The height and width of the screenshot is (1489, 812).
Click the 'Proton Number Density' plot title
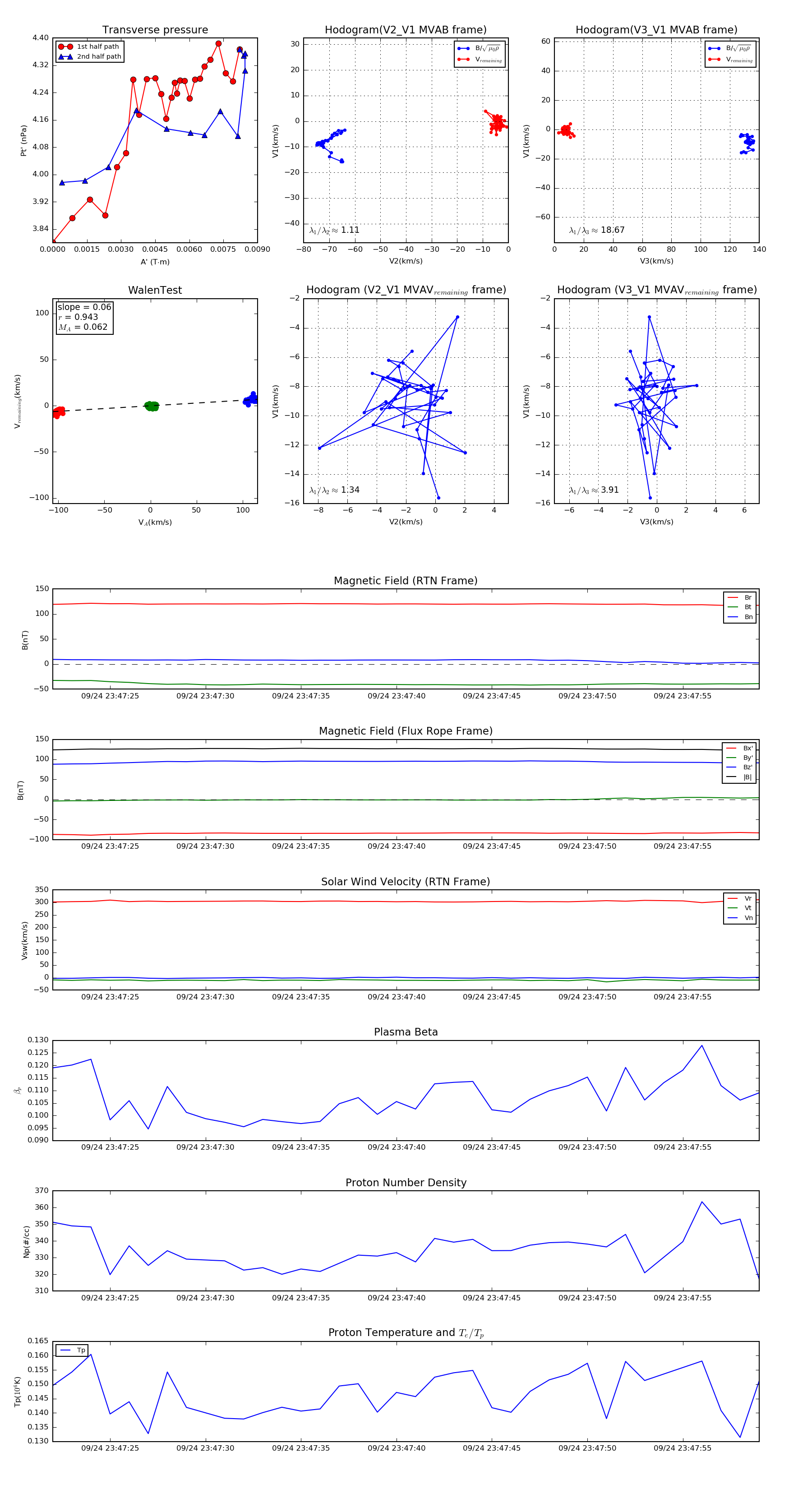click(405, 1183)
